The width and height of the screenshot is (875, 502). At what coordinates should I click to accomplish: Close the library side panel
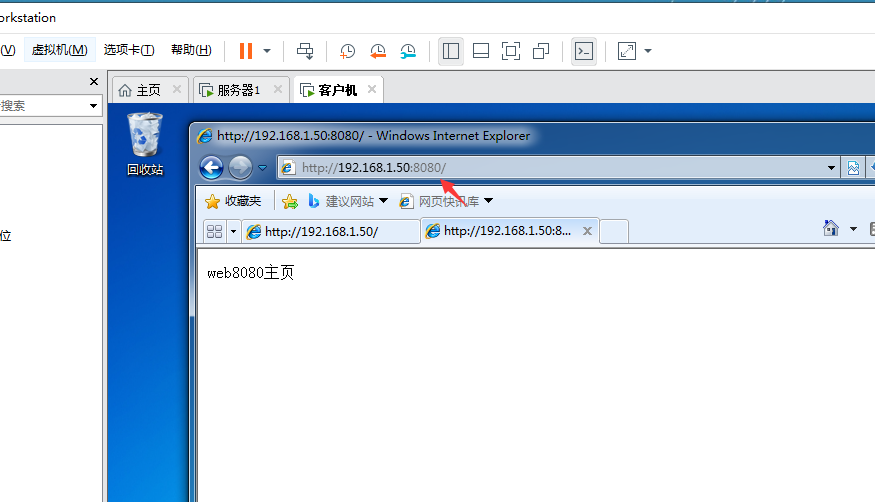(94, 81)
